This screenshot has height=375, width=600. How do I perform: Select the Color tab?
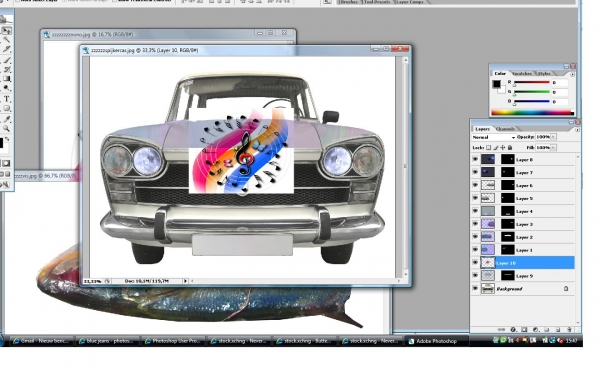coord(500,73)
